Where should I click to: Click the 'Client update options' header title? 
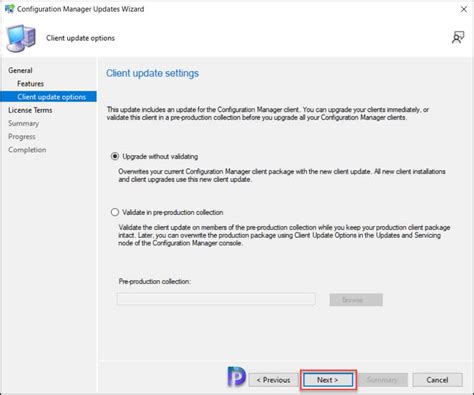(x=80, y=38)
